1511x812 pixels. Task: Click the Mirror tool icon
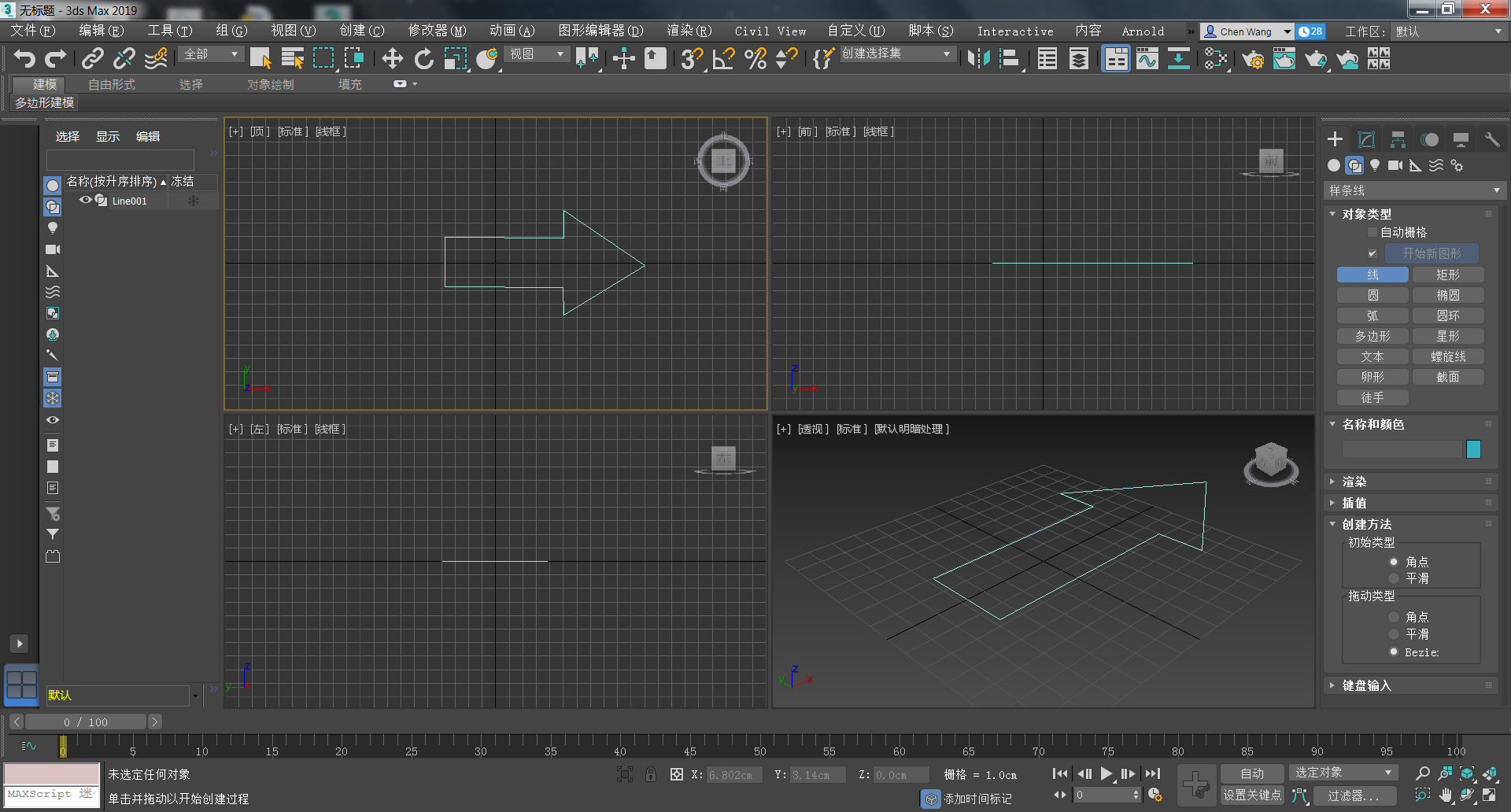coord(978,59)
